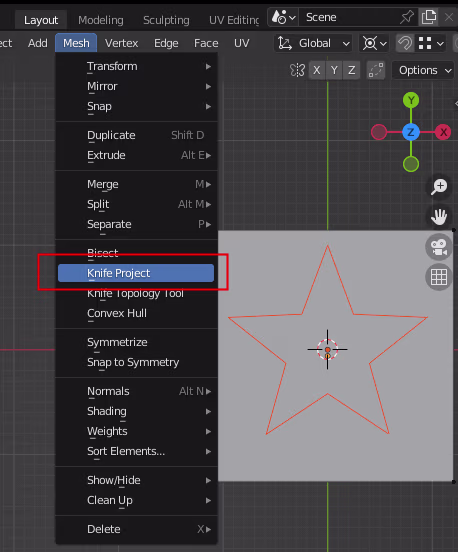Pin the scene to workspace
Image resolution: width=458 pixels, height=552 pixels.
point(407,17)
